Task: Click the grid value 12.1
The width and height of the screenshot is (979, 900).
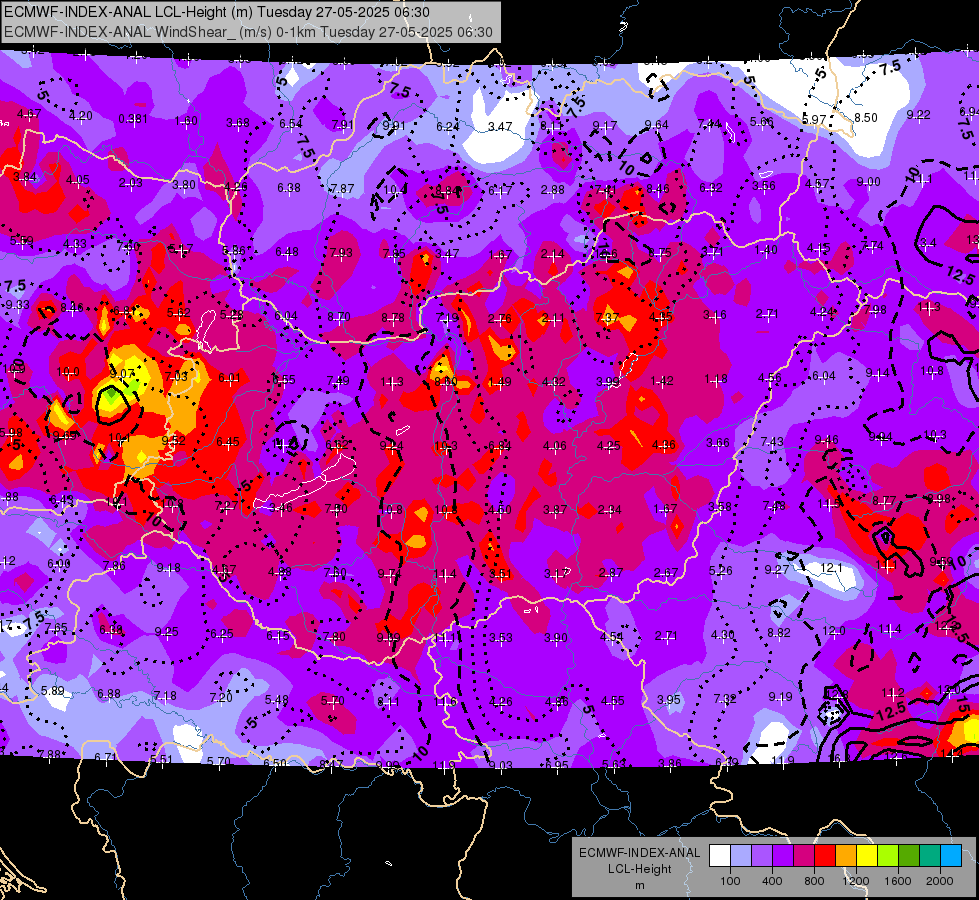Action: click(x=831, y=568)
